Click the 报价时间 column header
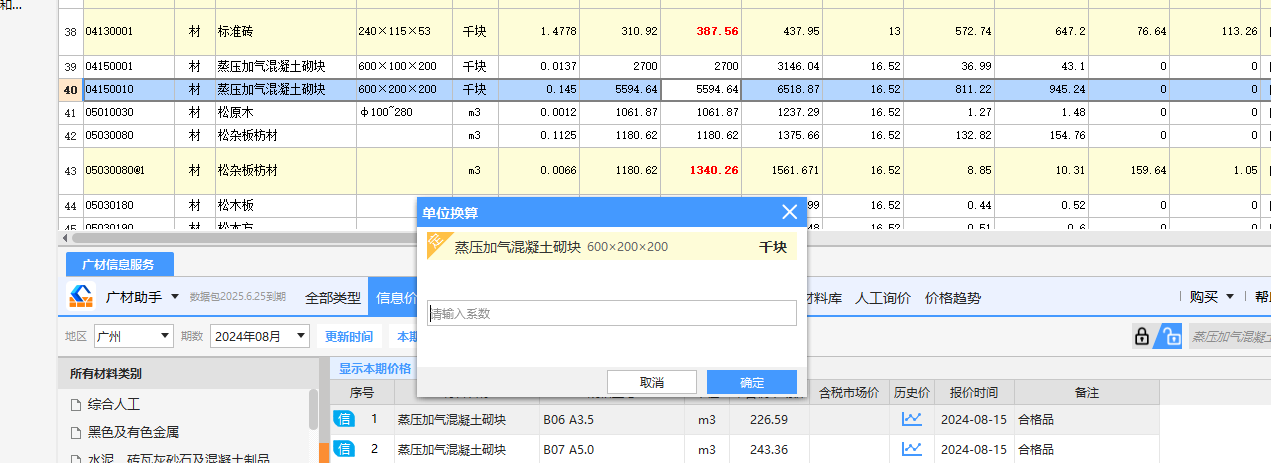The image size is (1271, 463). coord(973,392)
